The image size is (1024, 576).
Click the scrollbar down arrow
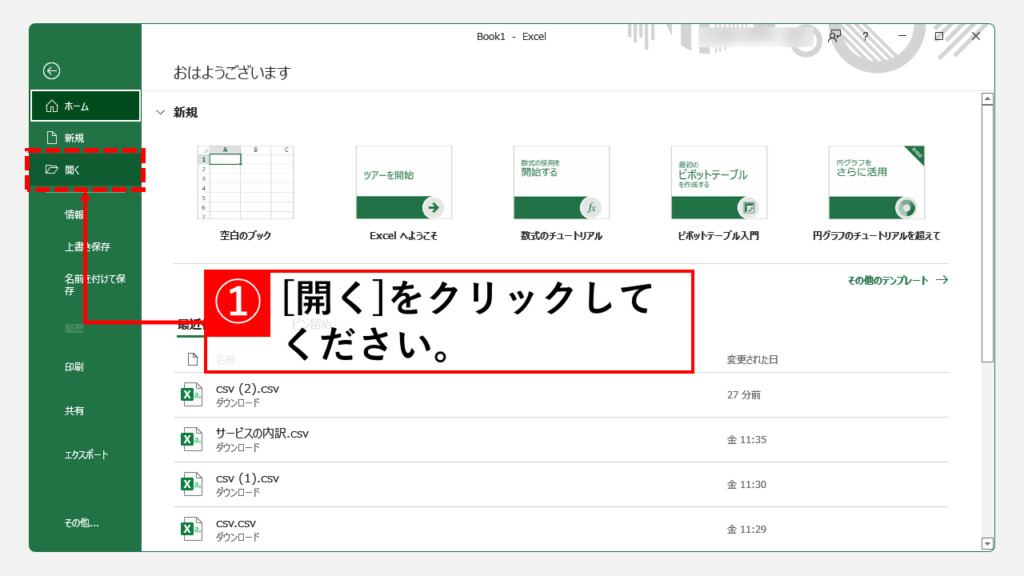coord(988,543)
